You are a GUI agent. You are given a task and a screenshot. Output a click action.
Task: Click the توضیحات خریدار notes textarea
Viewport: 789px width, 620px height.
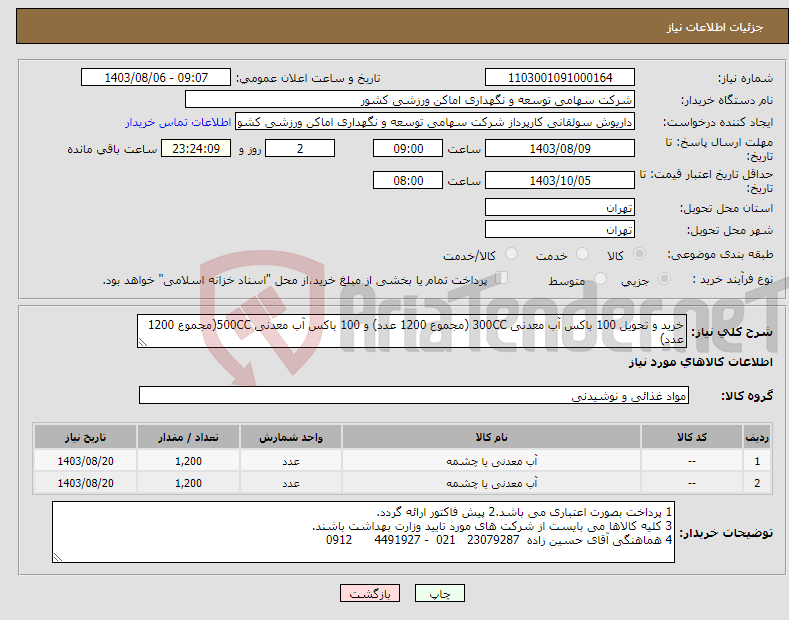click(x=363, y=532)
